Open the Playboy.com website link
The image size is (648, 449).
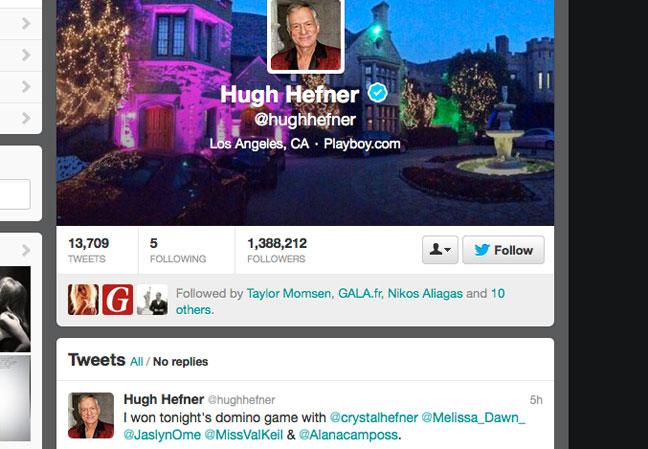click(362, 144)
